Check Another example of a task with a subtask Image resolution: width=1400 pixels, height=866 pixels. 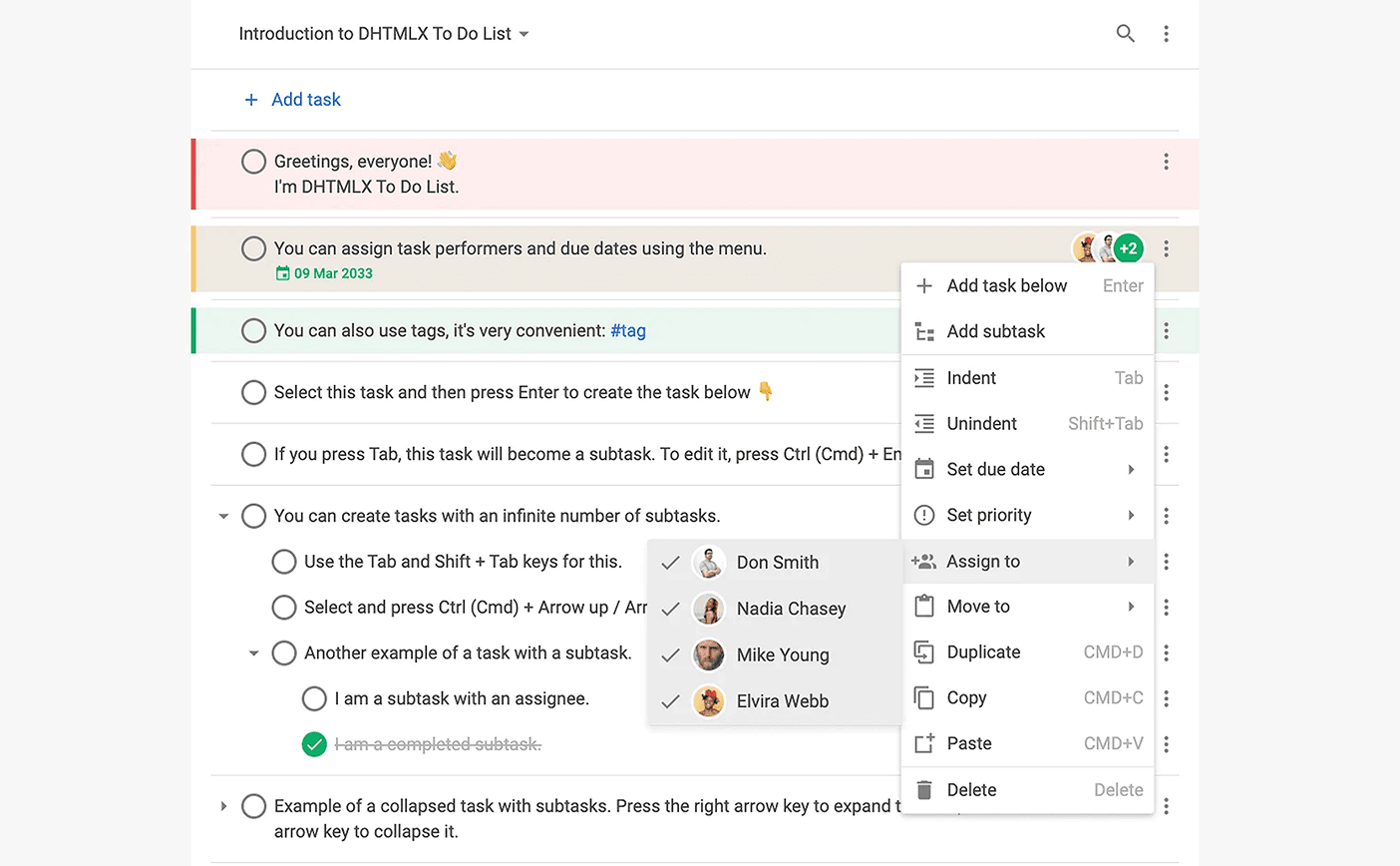click(284, 653)
